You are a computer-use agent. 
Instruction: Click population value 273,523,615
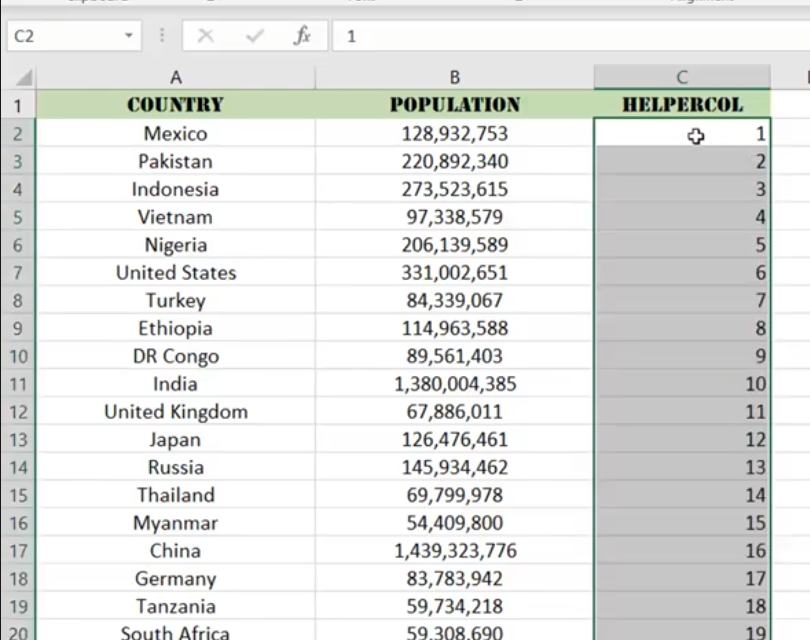pos(455,189)
